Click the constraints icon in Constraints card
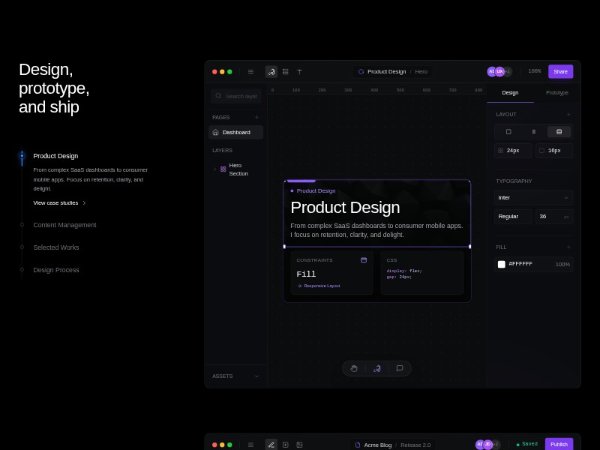The width and height of the screenshot is (600, 450). point(364,260)
